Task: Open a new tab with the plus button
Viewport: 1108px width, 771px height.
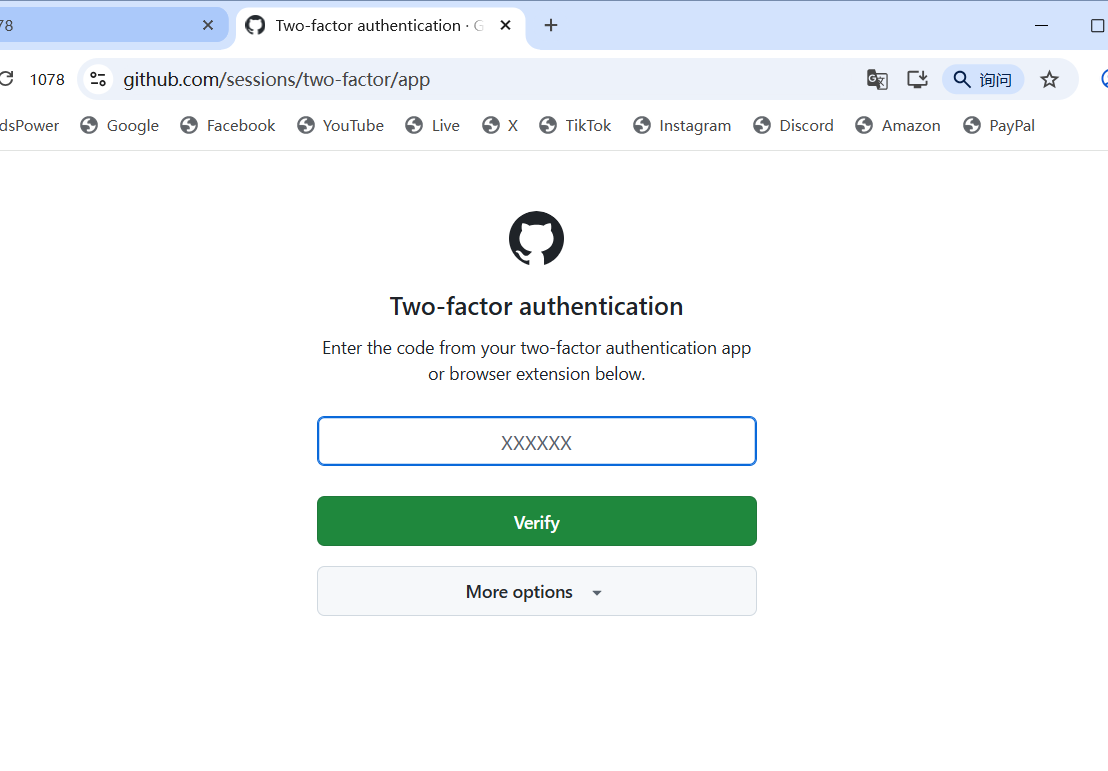Action: [x=551, y=25]
